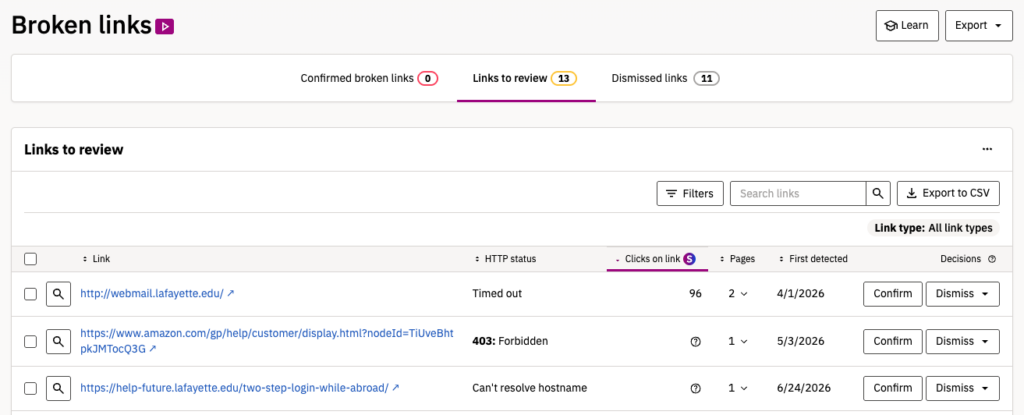The width and height of the screenshot is (1024, 415).
Task: Check the amazon.com row checkbox
Action: point(30,341)
